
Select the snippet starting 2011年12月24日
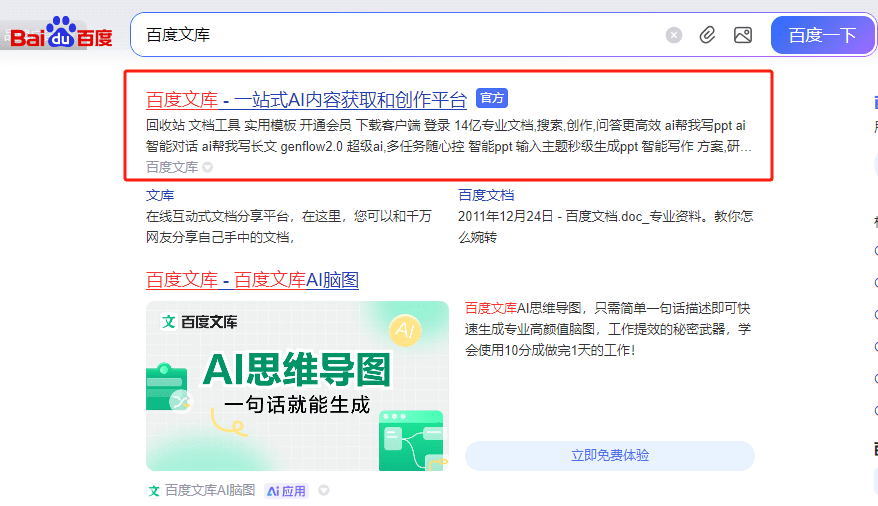(x=605, y=227)
